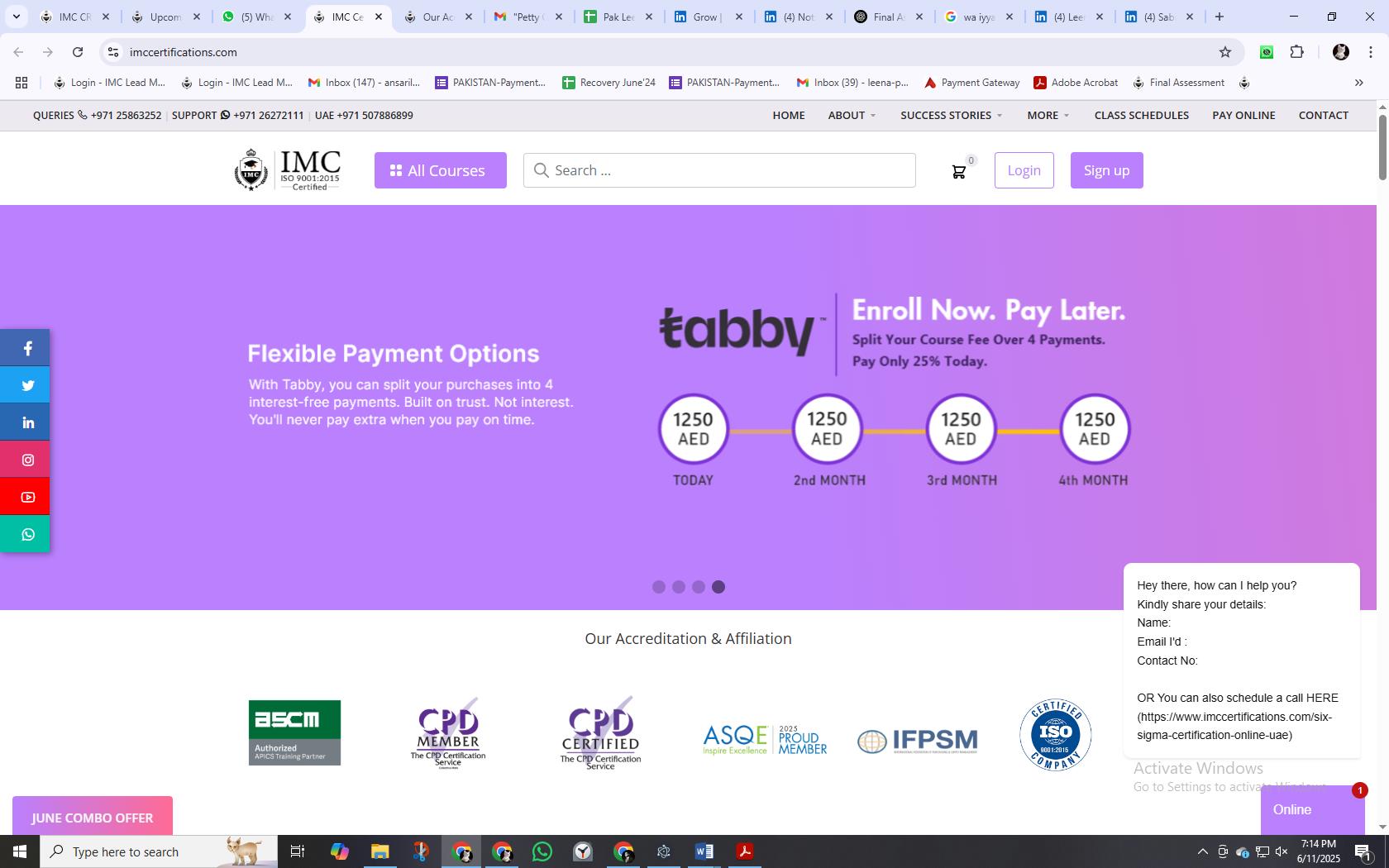Expand the ABOUT dropdown menu

pyautogui.click(x=852, y=115)
